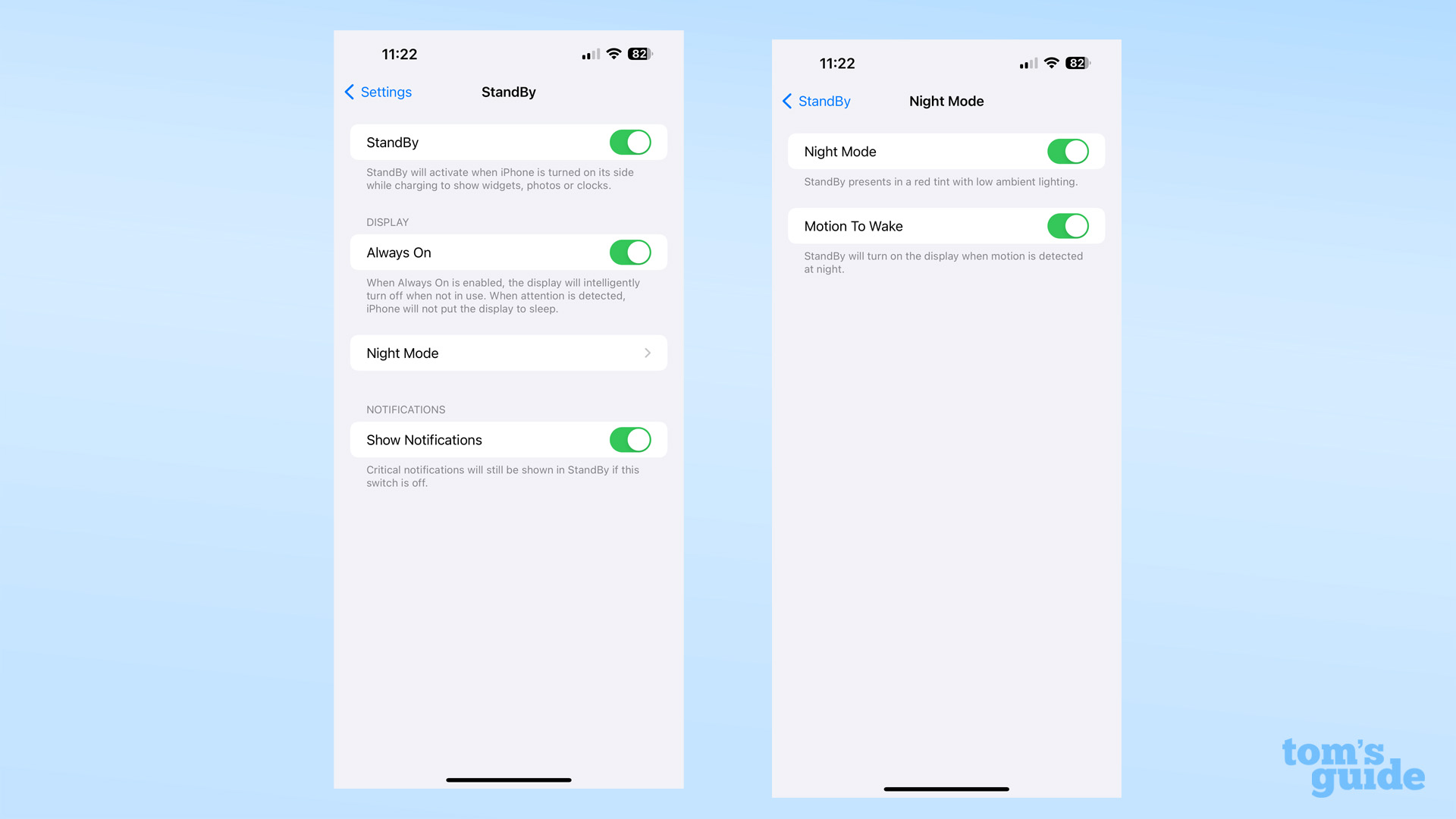Tap the back arrow icon in StandBy
This screenshot has width=1456, height=819.
350,92
